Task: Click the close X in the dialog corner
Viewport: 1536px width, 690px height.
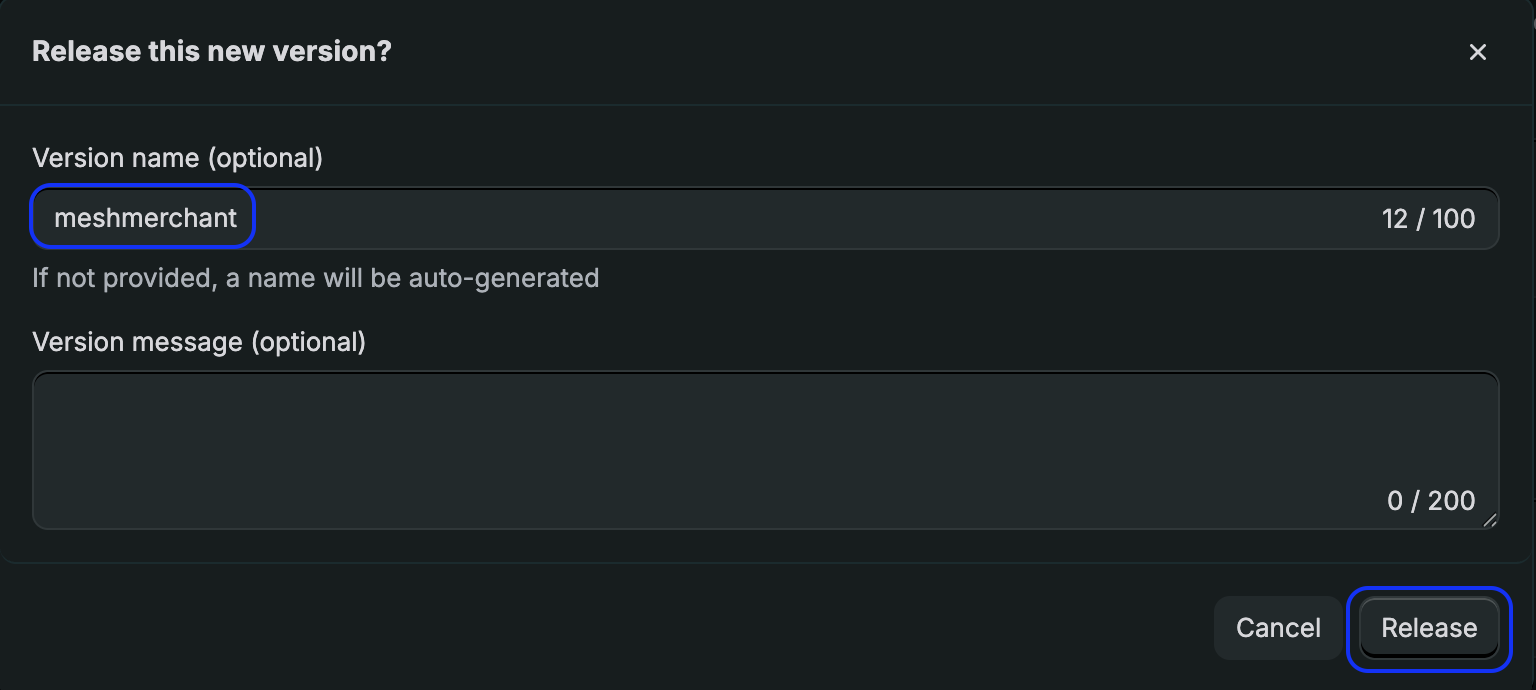Action: pyautogui.click(x=1478, y=51)
